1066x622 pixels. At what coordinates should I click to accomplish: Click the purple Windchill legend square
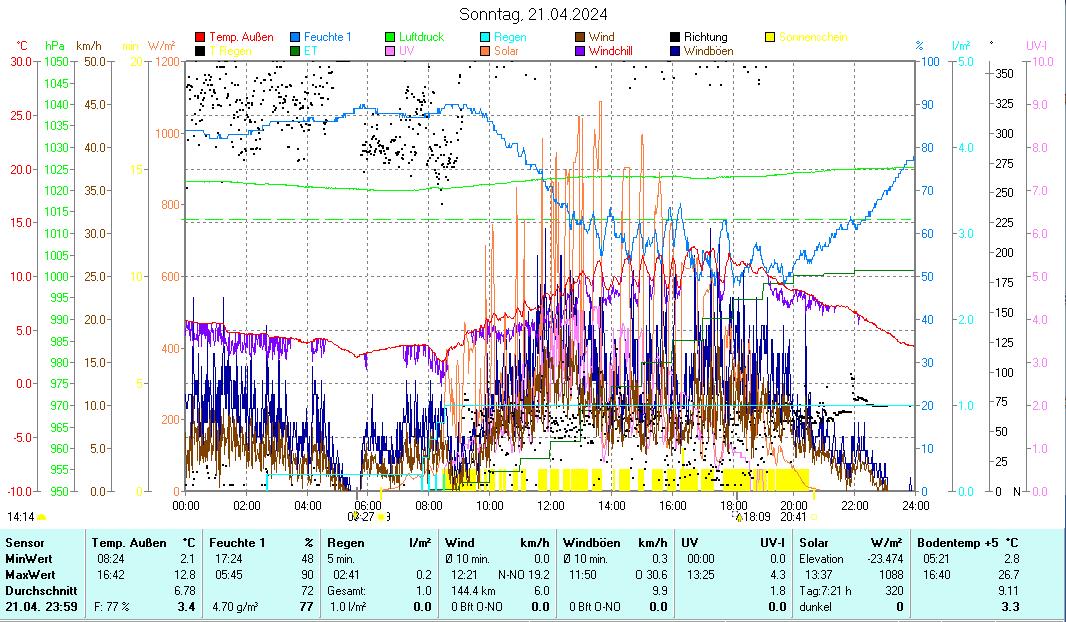point(580,51)
